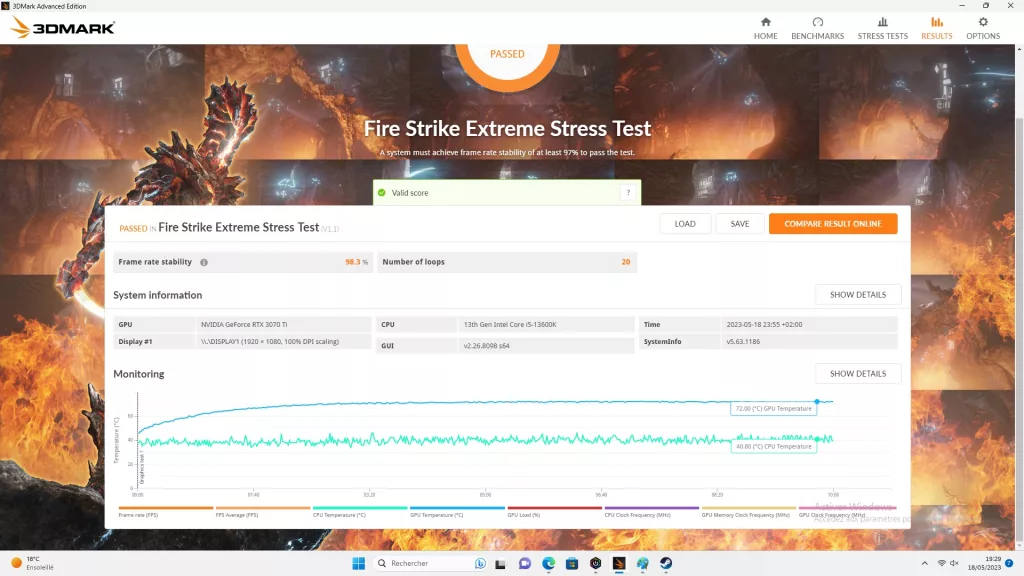The width and height of the screenshot is (1024, 576).
Task: Open the help icon next to Valid score
Action: (x=627, y=192)
